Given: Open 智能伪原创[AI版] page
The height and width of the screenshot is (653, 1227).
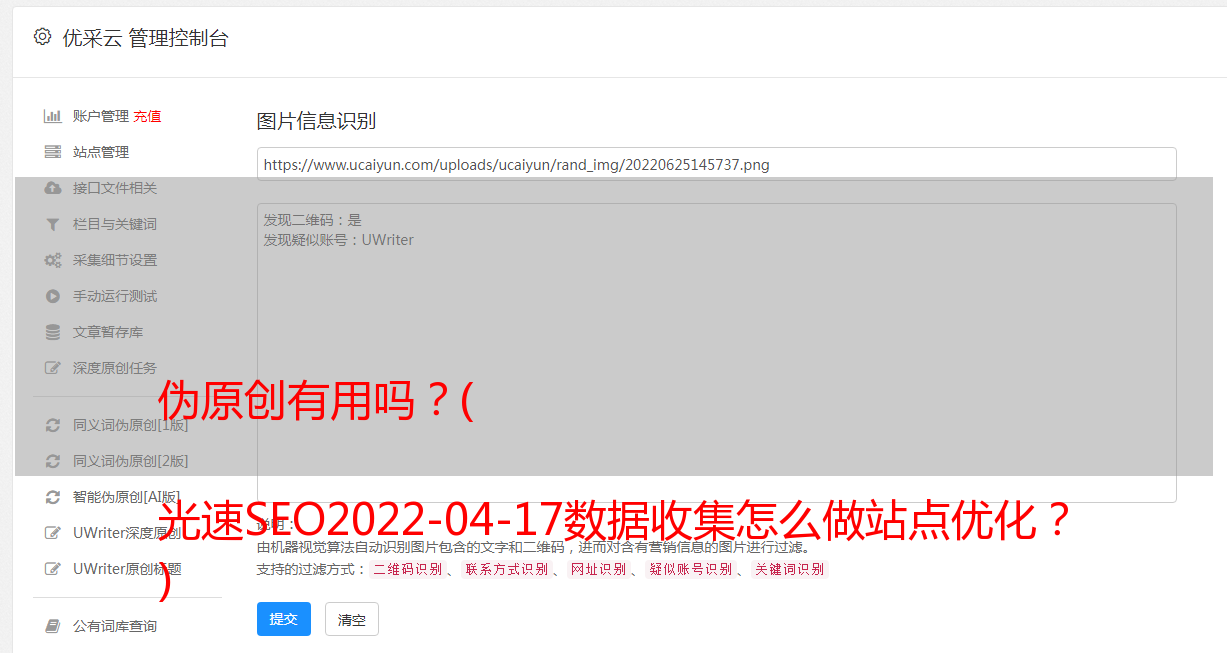Looking at the screenshot, I should click(113, 497).
